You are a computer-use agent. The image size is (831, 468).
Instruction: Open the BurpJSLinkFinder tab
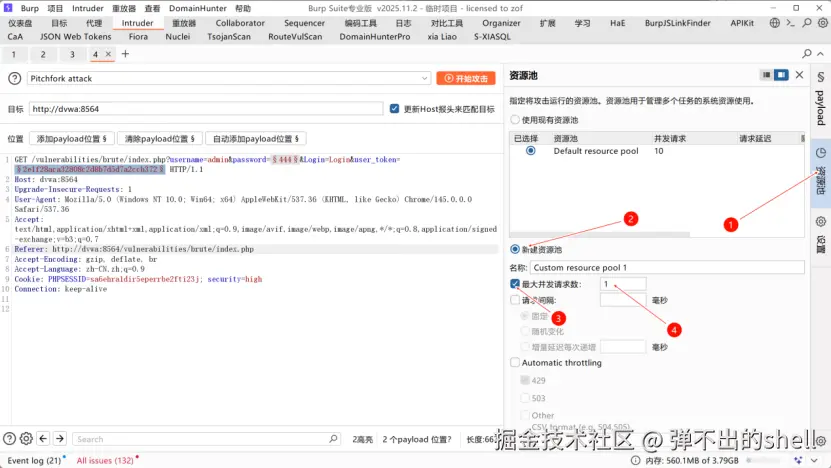click(x=677, y=23)
